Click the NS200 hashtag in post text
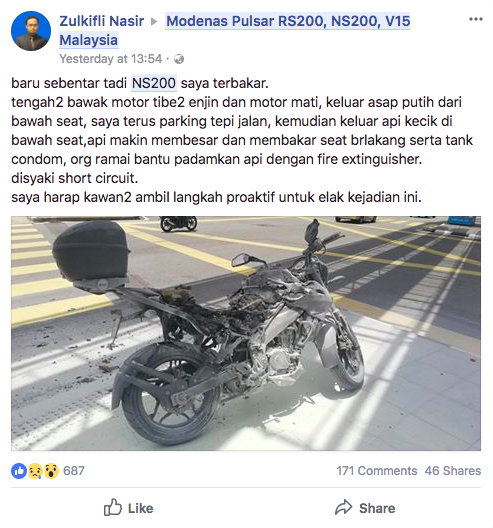The width and height of the screenshot is (493, 528). click(x=154, y=83)
